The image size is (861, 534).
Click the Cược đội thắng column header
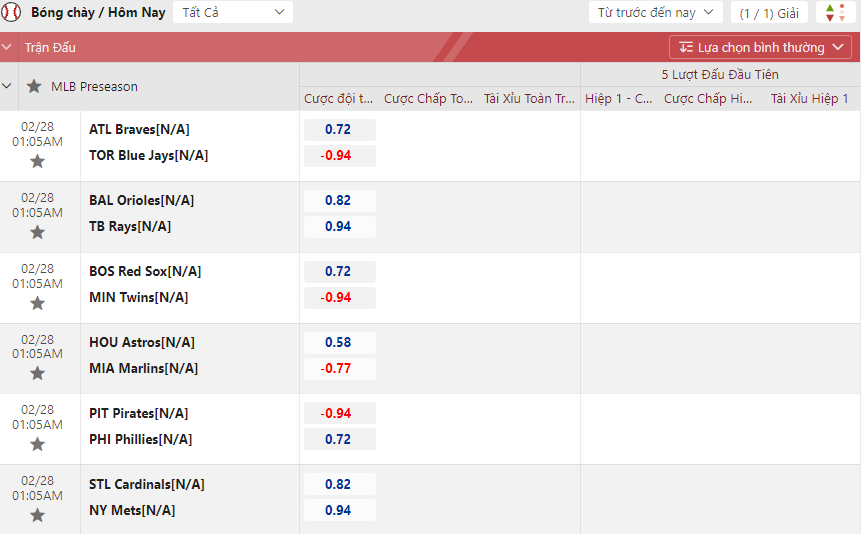[x=339, y=99]
